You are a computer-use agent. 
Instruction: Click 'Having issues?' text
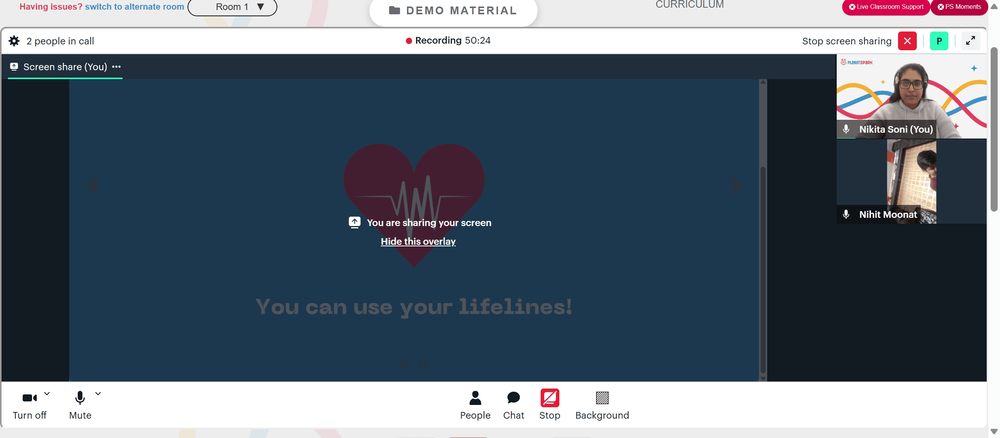(51, 7)
